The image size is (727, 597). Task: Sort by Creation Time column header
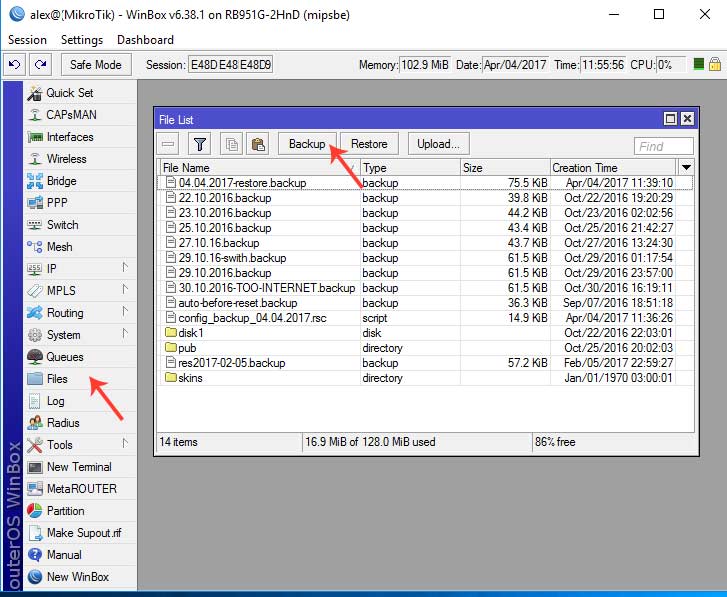(613, 167)
